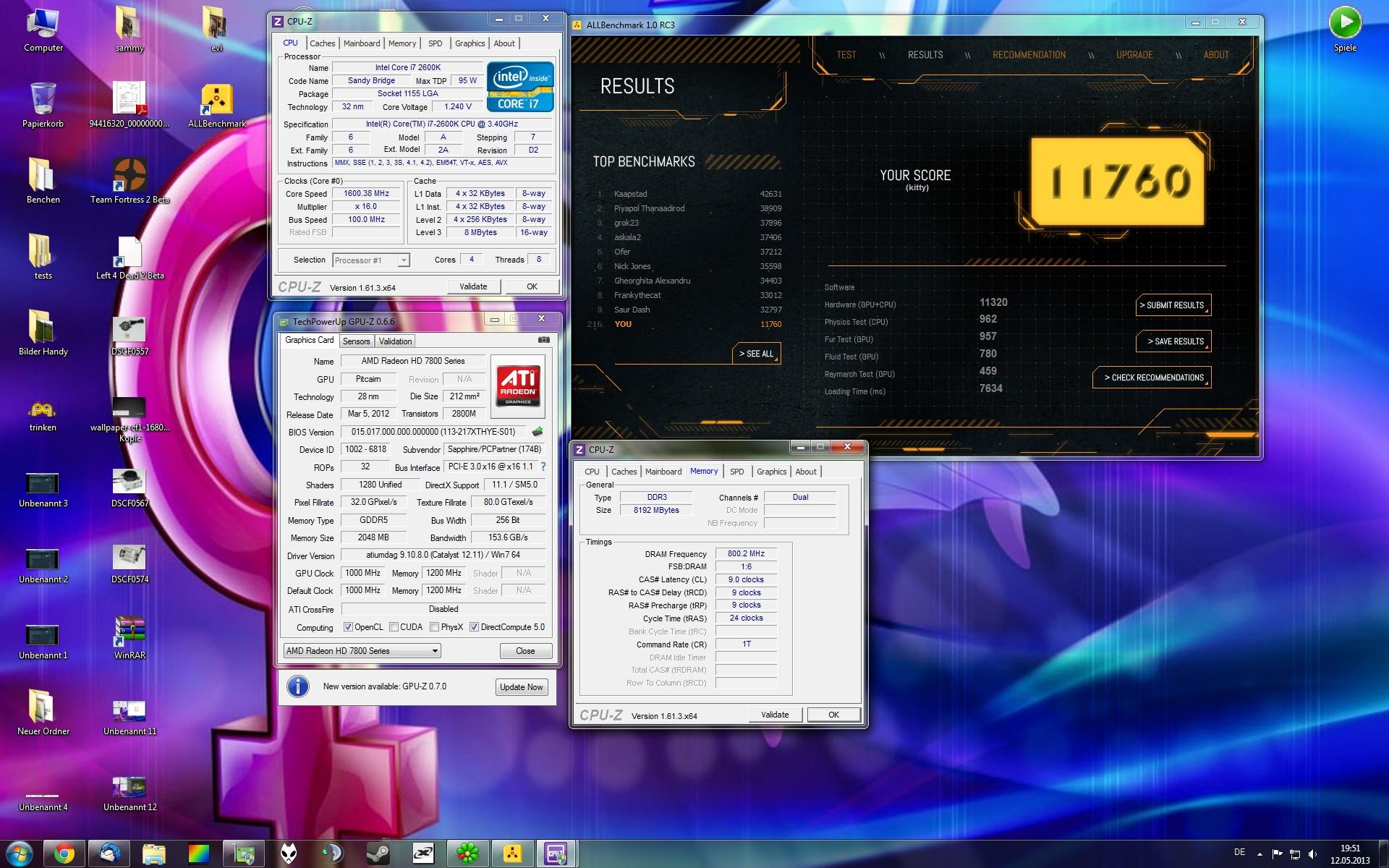Click the DE language indicator
The height and width of the screenshot is (868, 1389).
click(1239, 852)
